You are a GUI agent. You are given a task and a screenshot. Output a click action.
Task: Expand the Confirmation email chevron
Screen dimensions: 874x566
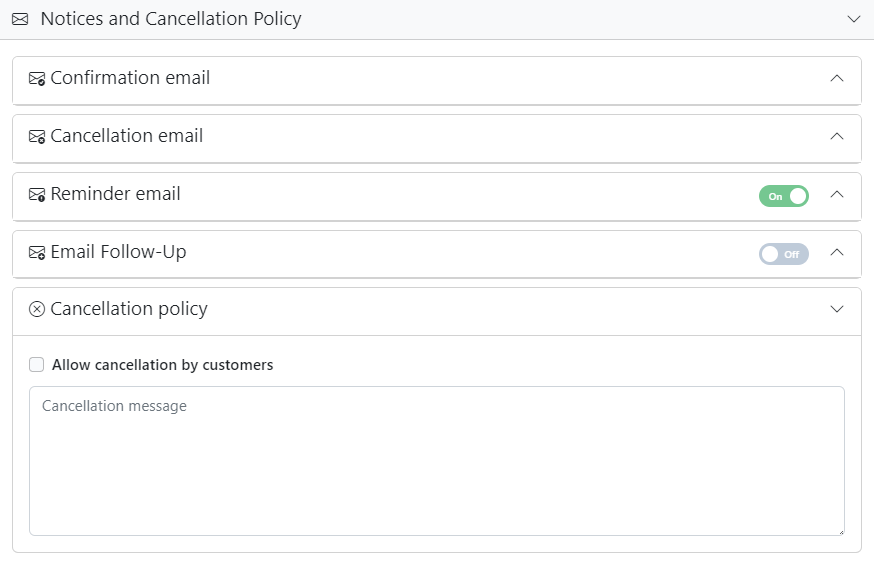(x=837, y=78)
